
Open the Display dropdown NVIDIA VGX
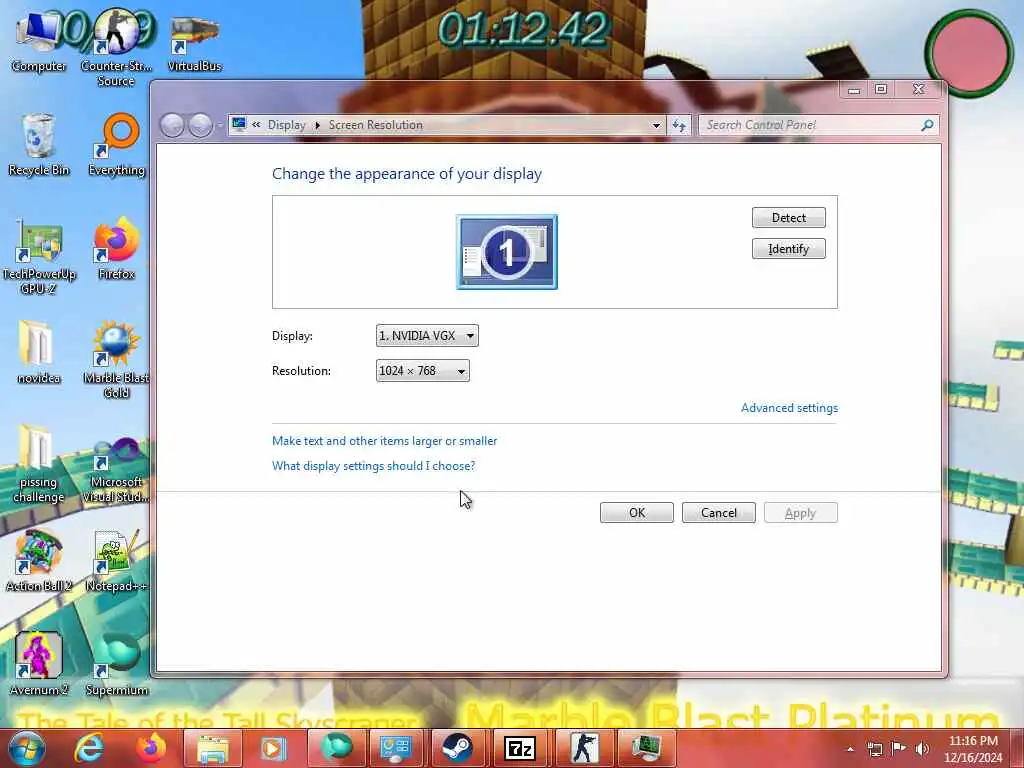(427, 336)
